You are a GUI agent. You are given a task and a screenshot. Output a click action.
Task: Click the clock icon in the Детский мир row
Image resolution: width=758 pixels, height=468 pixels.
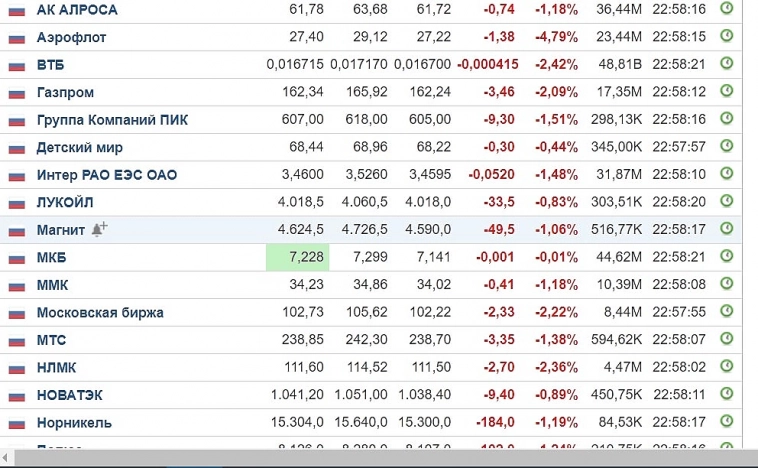coord(727,146)
